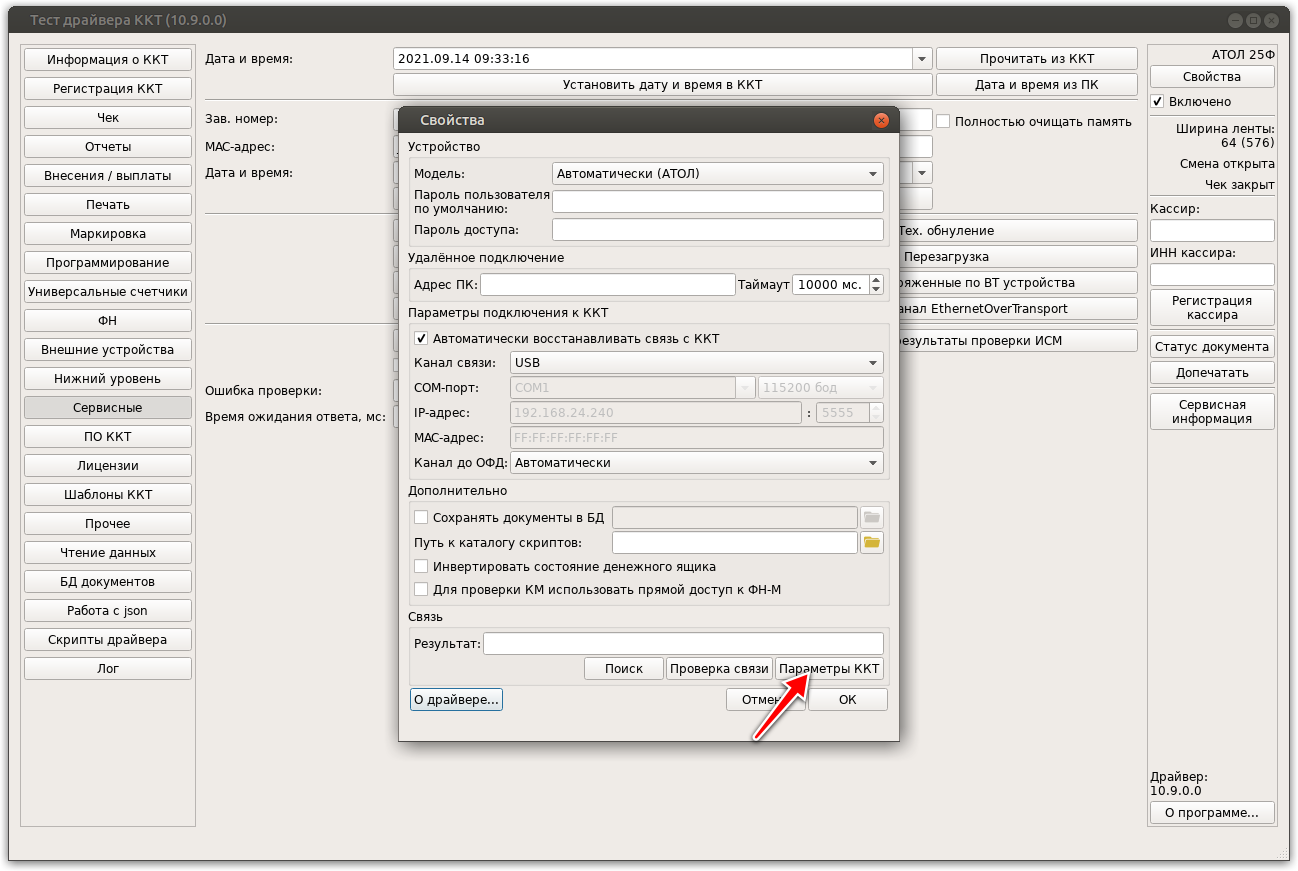Toggle Полностью очищать память checkbox
This screenshot has width=1298, height=871.
point(943,121)
